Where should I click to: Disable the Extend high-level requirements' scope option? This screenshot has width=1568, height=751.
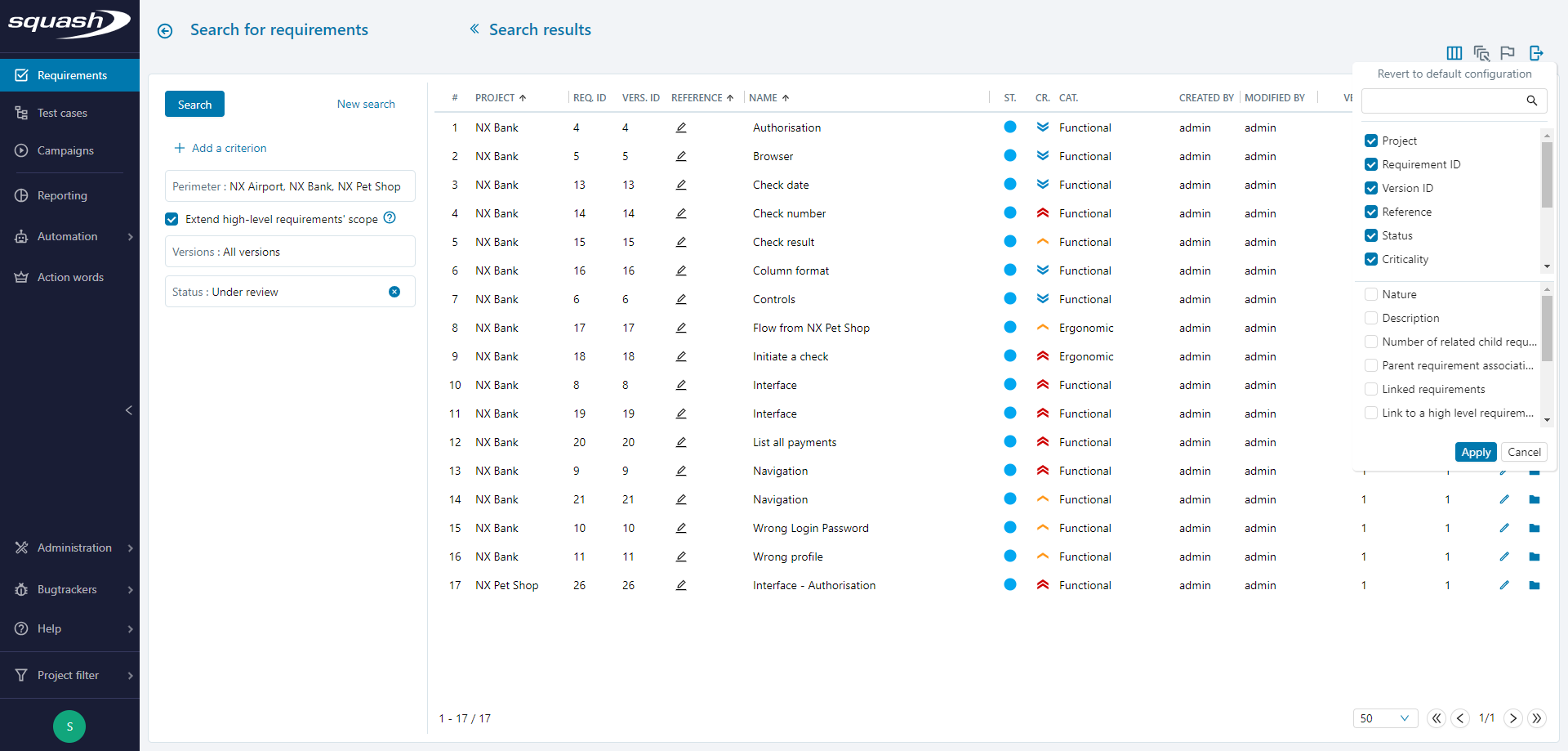click(x=171, y=218)
